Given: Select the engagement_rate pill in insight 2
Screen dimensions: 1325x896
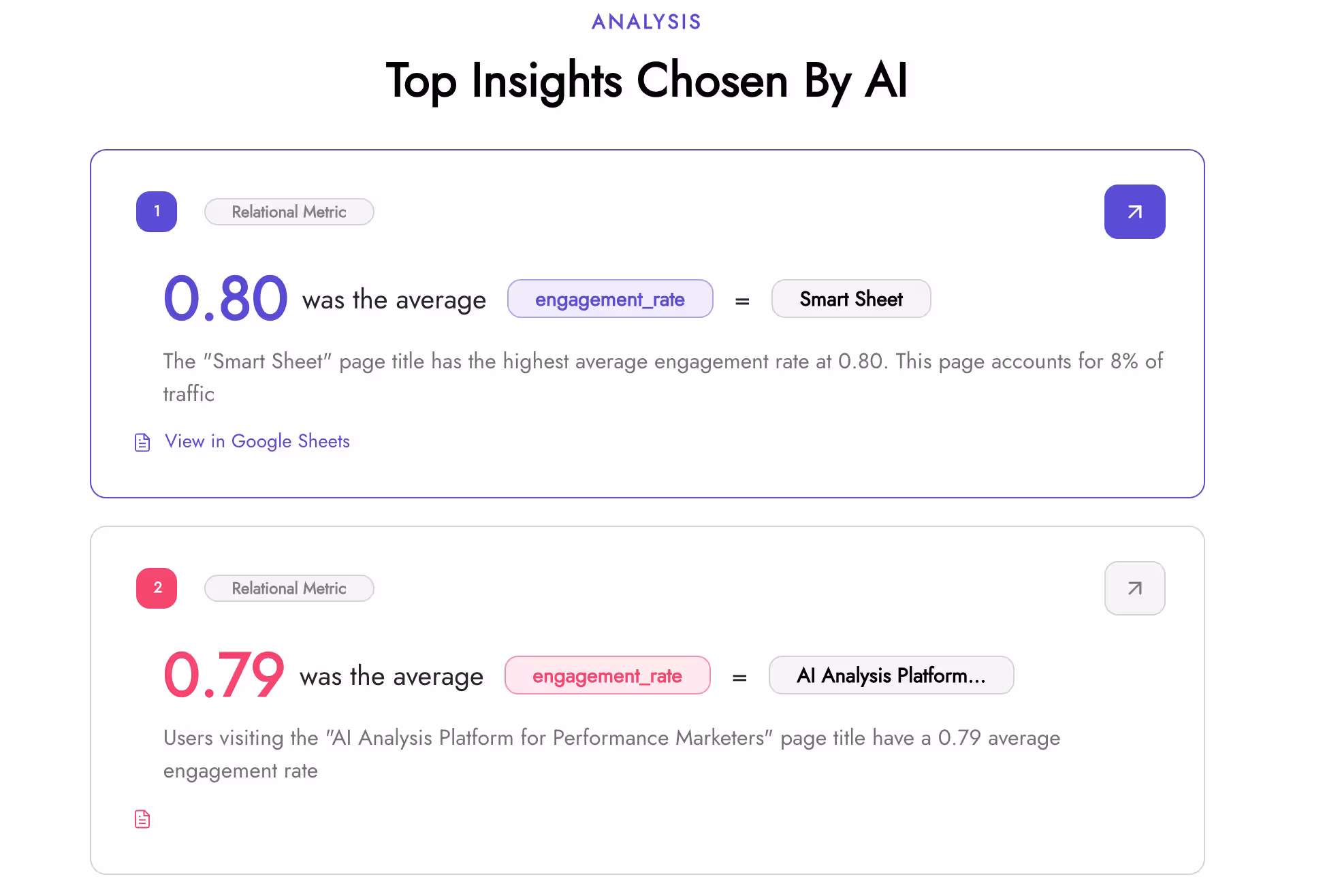Looking at the screenshot, I should point(607,675).
